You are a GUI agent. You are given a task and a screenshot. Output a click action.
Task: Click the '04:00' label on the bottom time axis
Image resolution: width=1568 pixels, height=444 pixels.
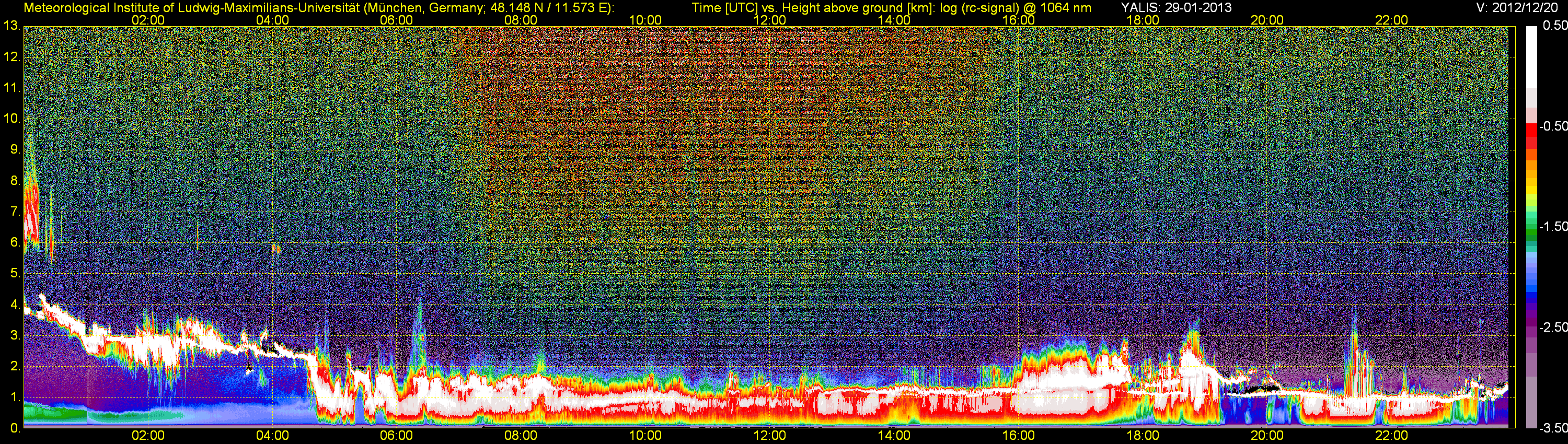click(272, 436)
